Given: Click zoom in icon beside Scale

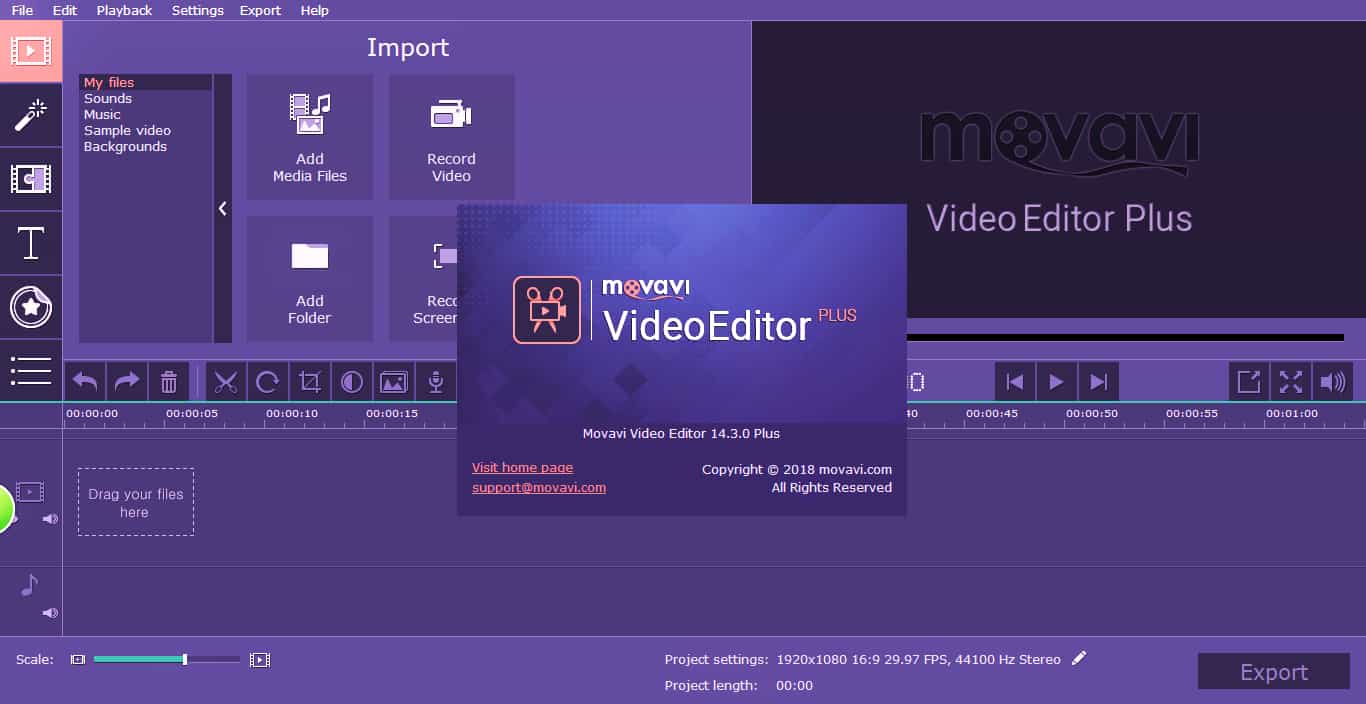Looking at the screenshot, I should click(260, 660).
